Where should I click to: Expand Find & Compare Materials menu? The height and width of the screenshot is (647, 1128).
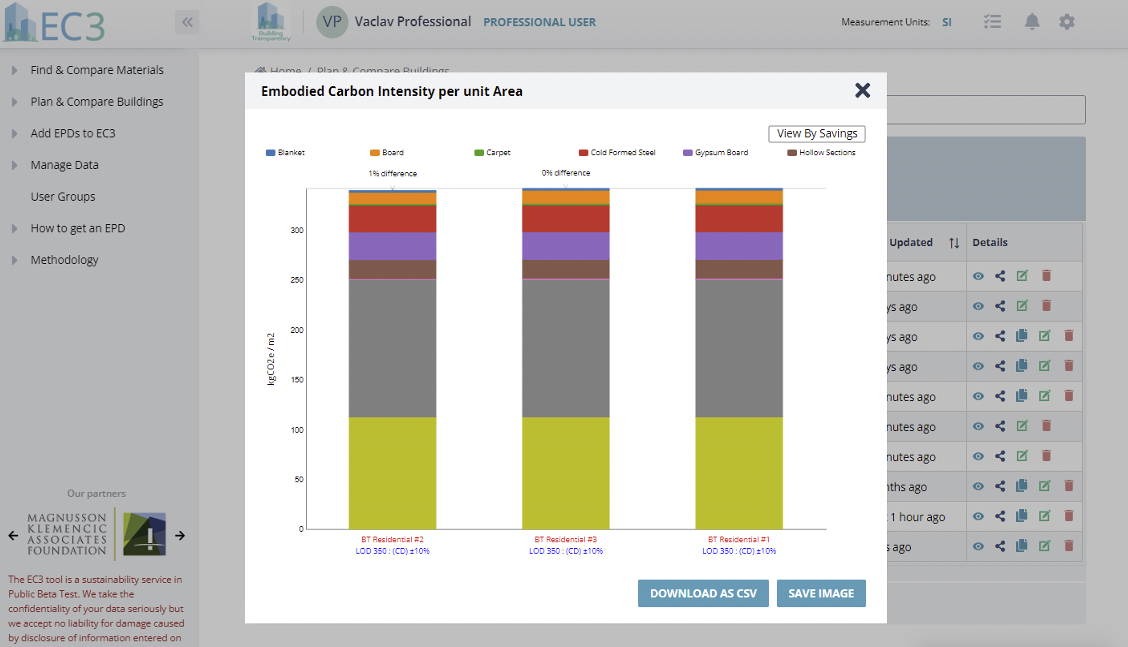pyautogui.click(x=97, y=70)
